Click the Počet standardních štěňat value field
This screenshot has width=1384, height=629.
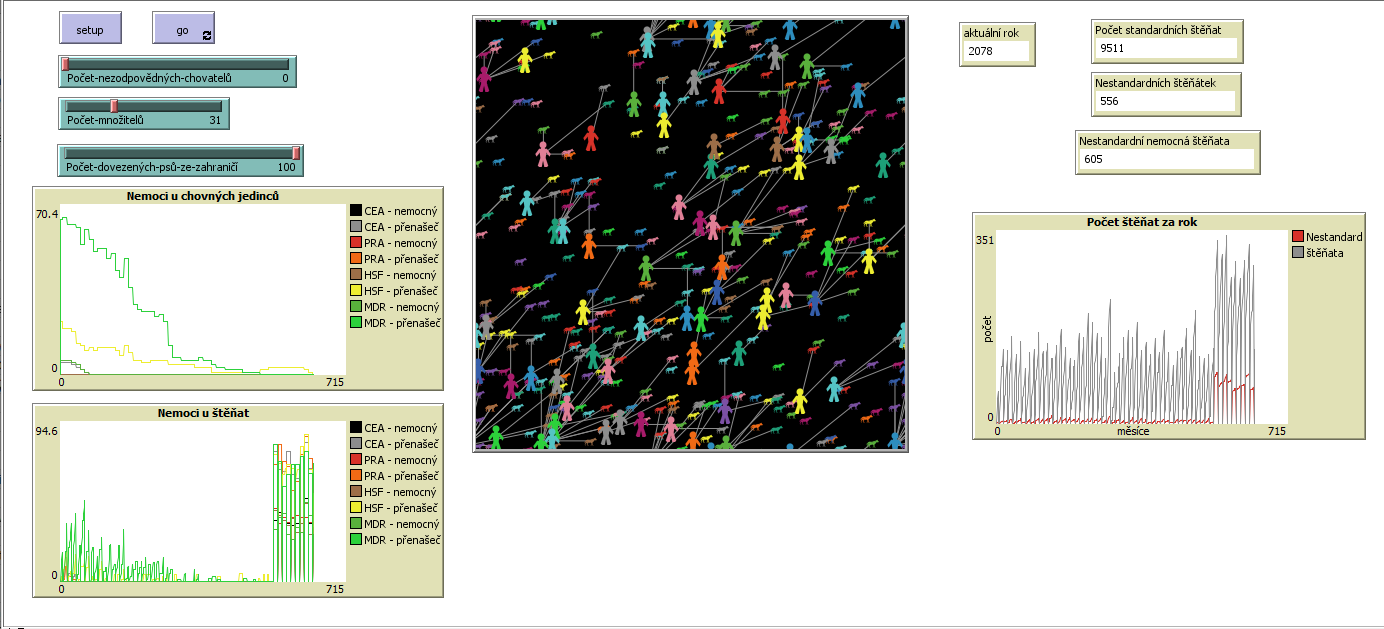tap(1165, 48)
